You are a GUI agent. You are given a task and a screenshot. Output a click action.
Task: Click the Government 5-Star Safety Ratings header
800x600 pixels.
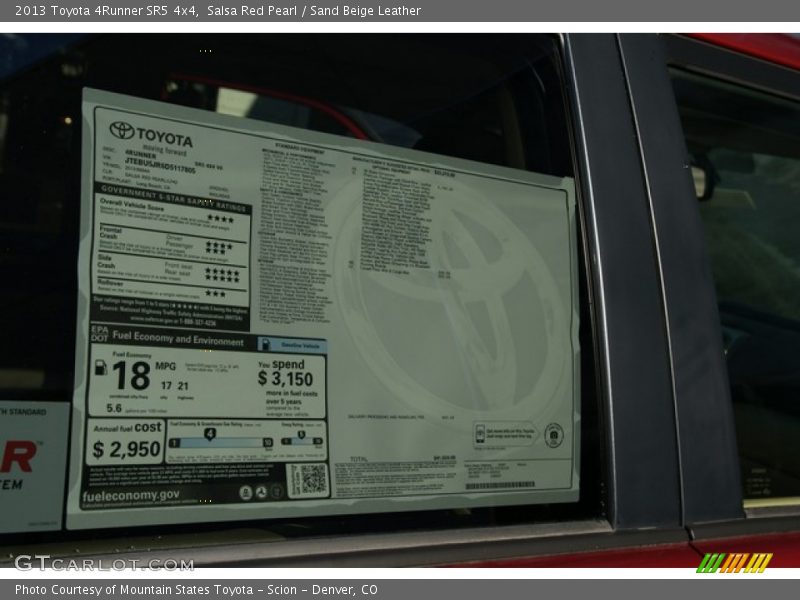click(x=172, y=190)
